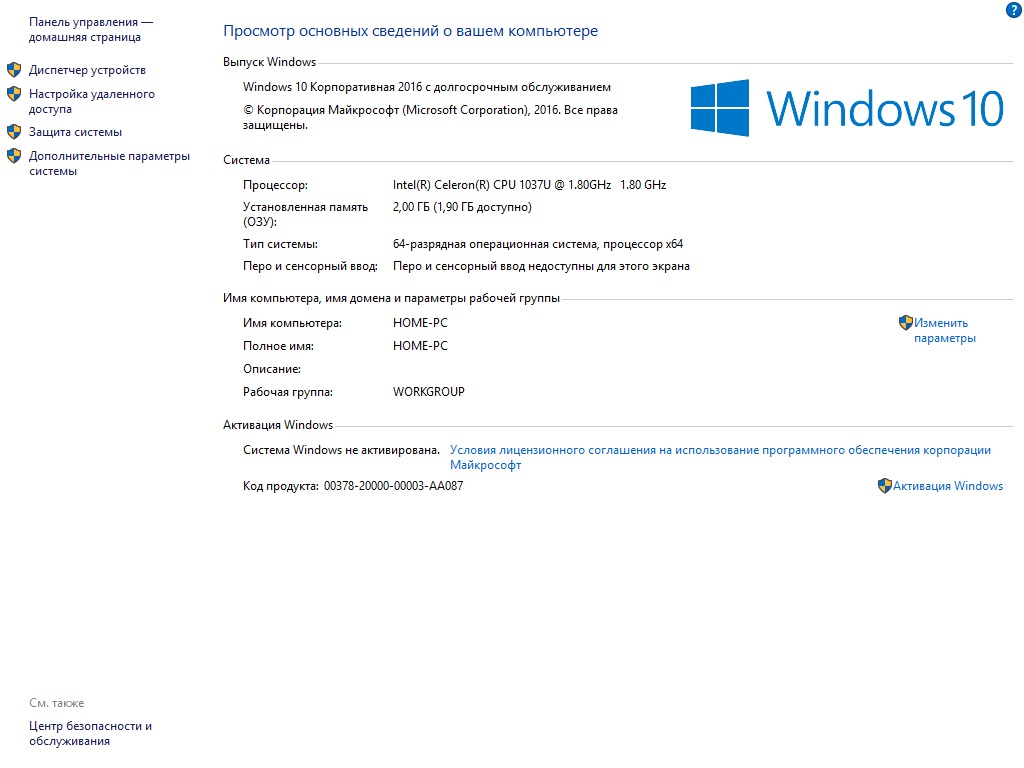
Task: Click Система Windows не активирована text
Action: coord(342,450)
